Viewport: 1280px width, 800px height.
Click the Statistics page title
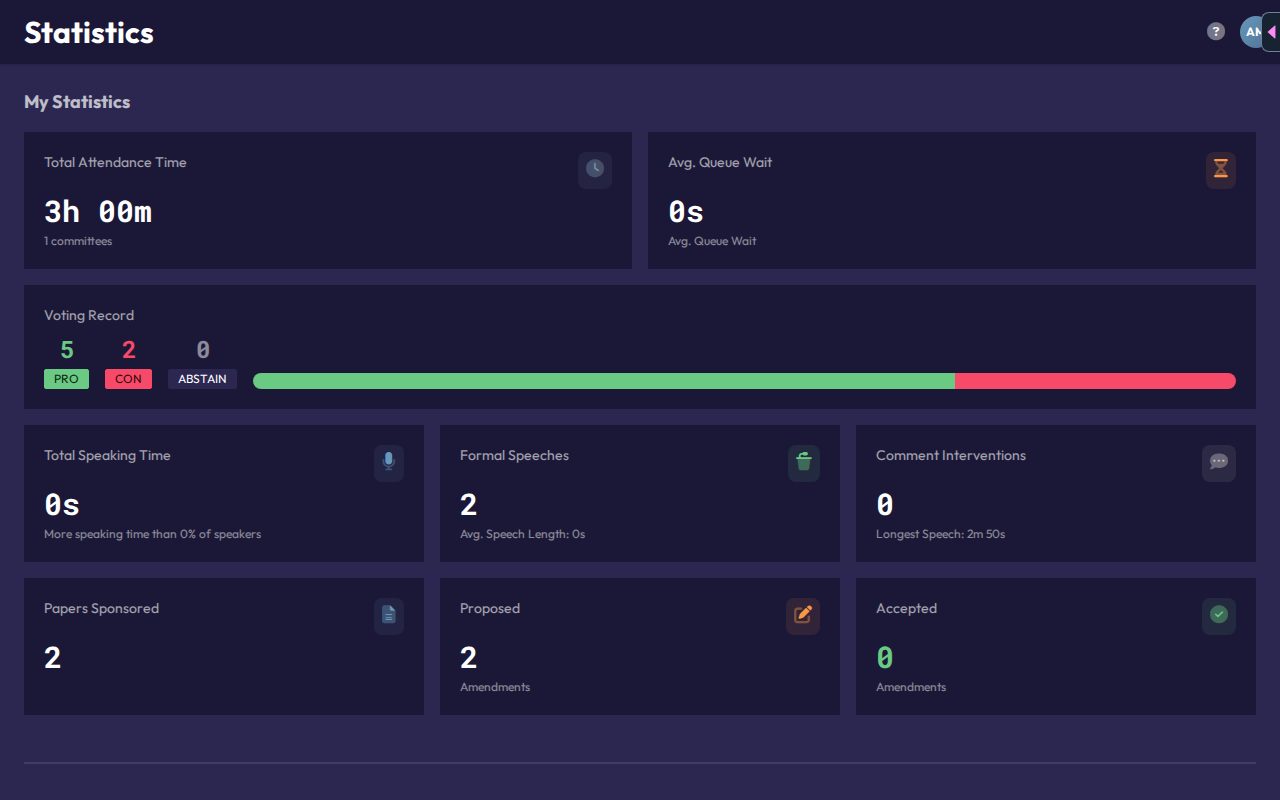[x=89, y=33]
